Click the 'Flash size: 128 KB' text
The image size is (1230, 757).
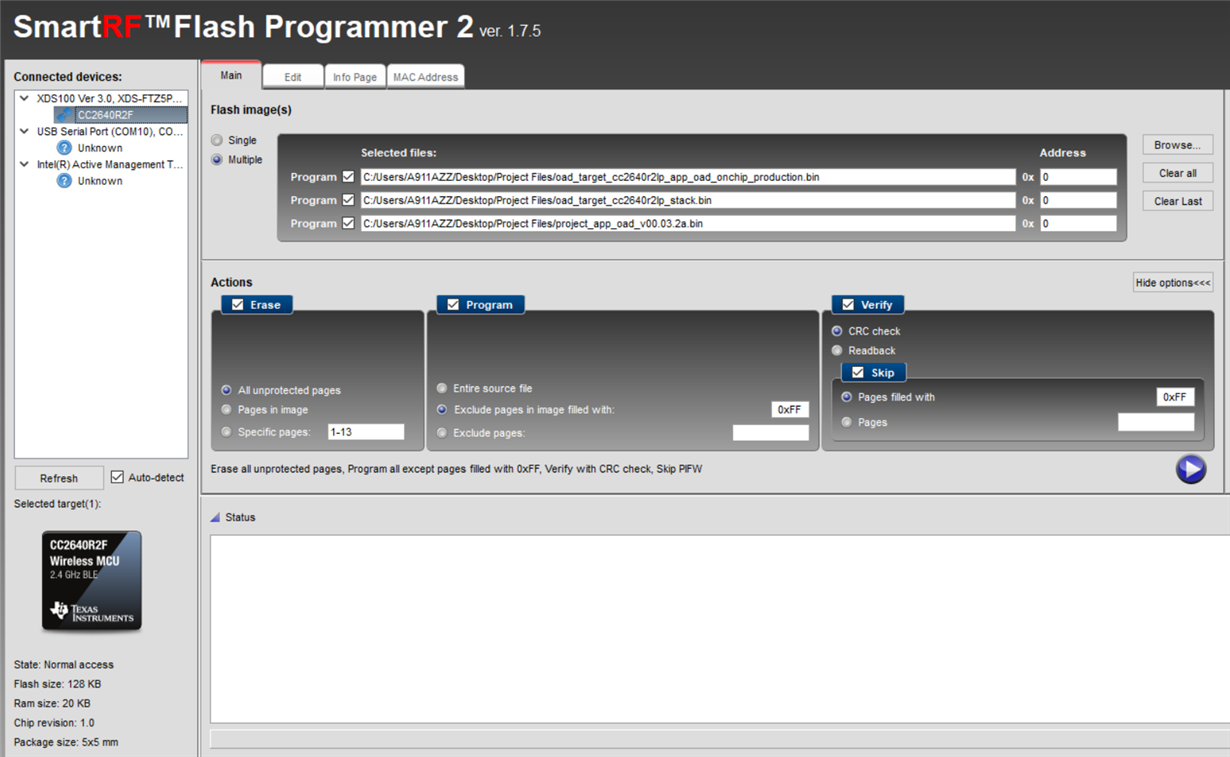click(58, 684)
